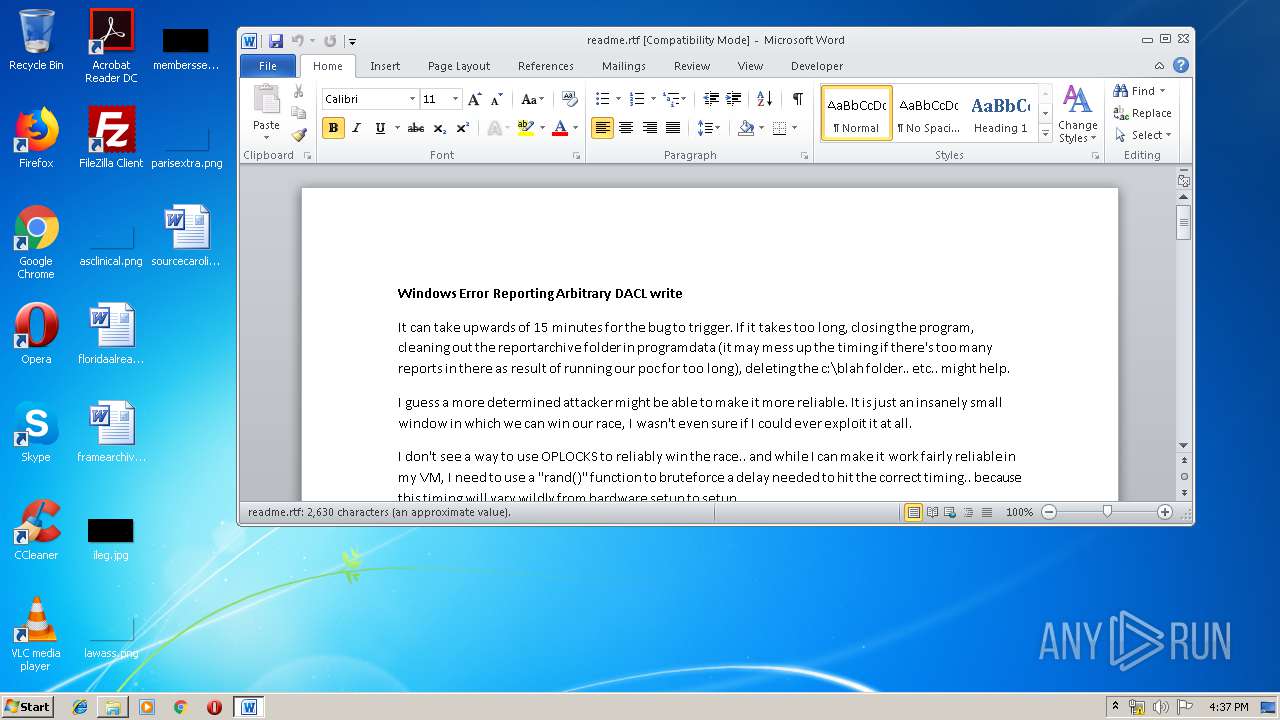This screenshot has width=1280, height=720.
Task: Open font name dropdown Calibri
Action: [412, 99]
